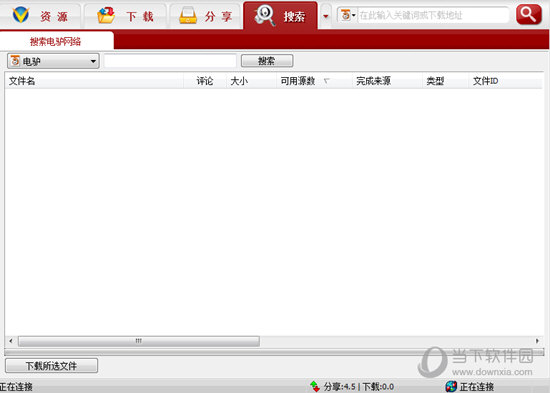The image size is (550, 393).
Task: Click the red magnifier search button
Action: tap(529, 14)
